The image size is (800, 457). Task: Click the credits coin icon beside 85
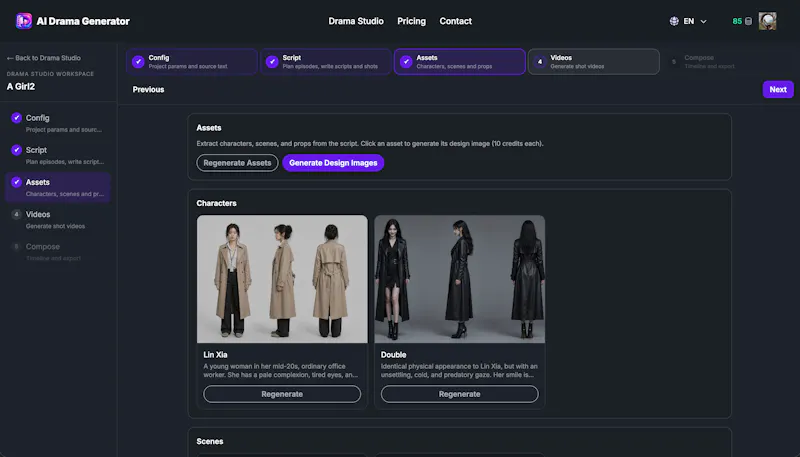click(x=748, y=21)
